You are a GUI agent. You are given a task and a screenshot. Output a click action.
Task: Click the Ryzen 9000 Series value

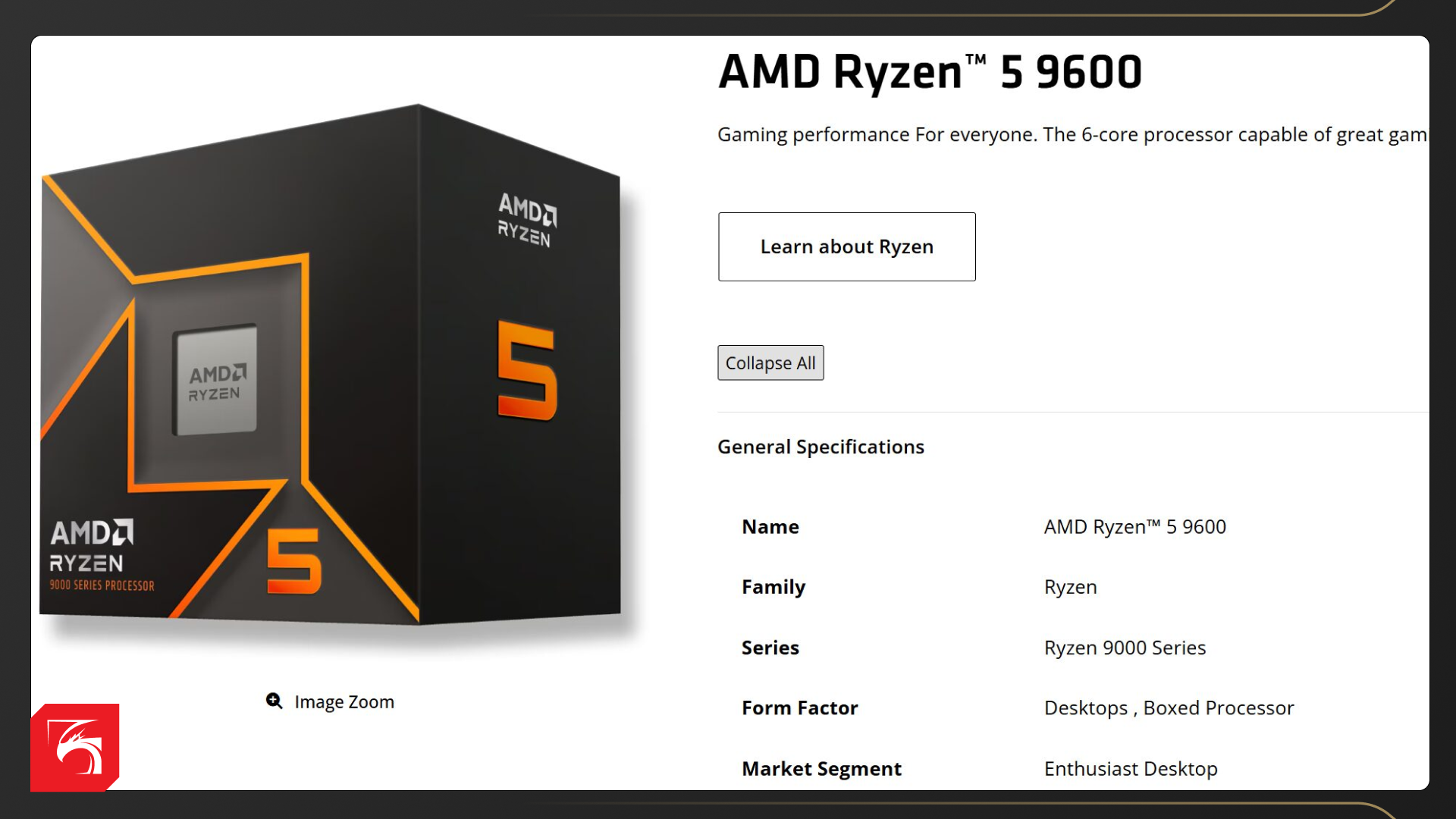tap(1125, 648)
